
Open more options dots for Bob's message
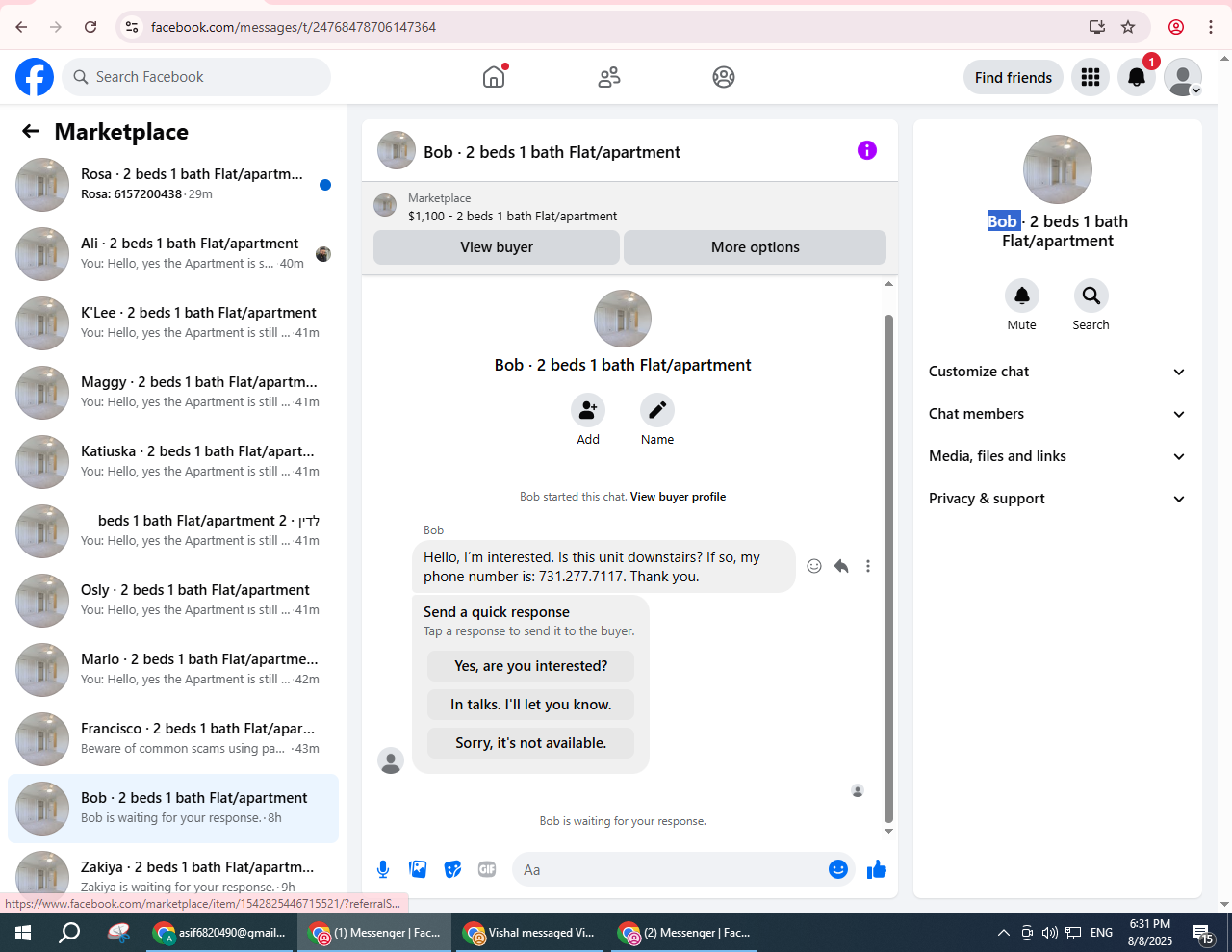click(x=868, y=566)
